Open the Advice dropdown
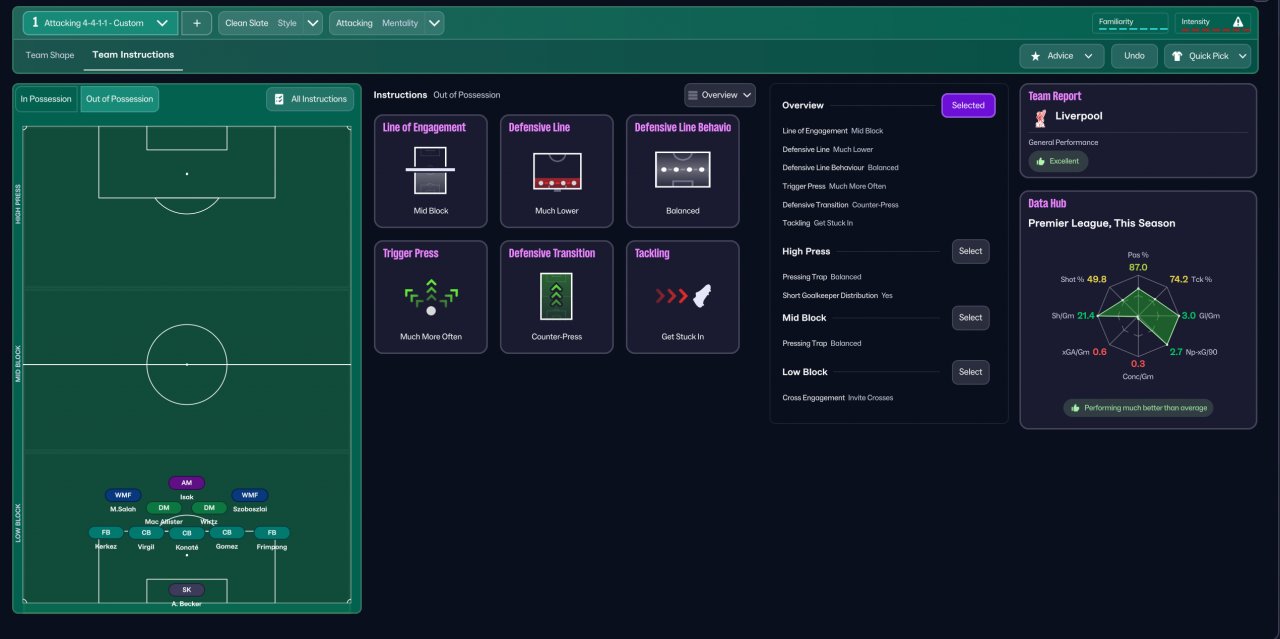Screen dimensions: 1280x639 click(1062, 56)
